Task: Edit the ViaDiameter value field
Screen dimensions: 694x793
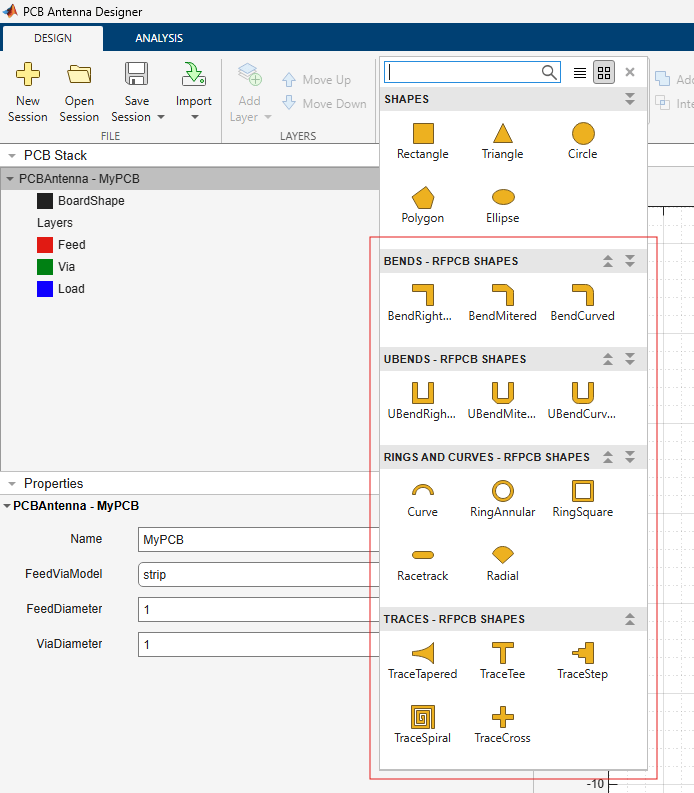Action: pos(258,644)
